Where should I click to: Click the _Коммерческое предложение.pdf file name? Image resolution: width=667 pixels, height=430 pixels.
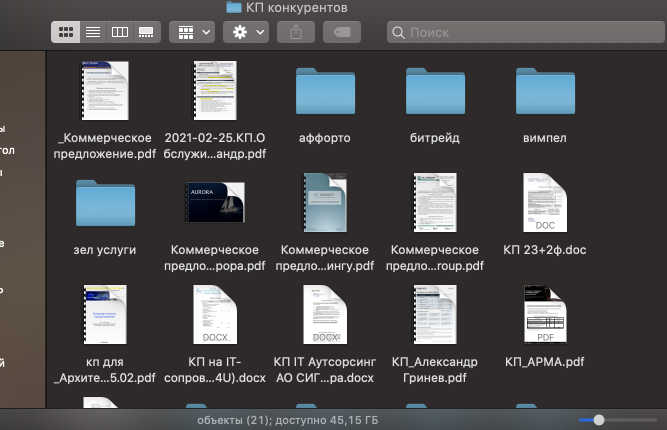(x=105, y=145)
